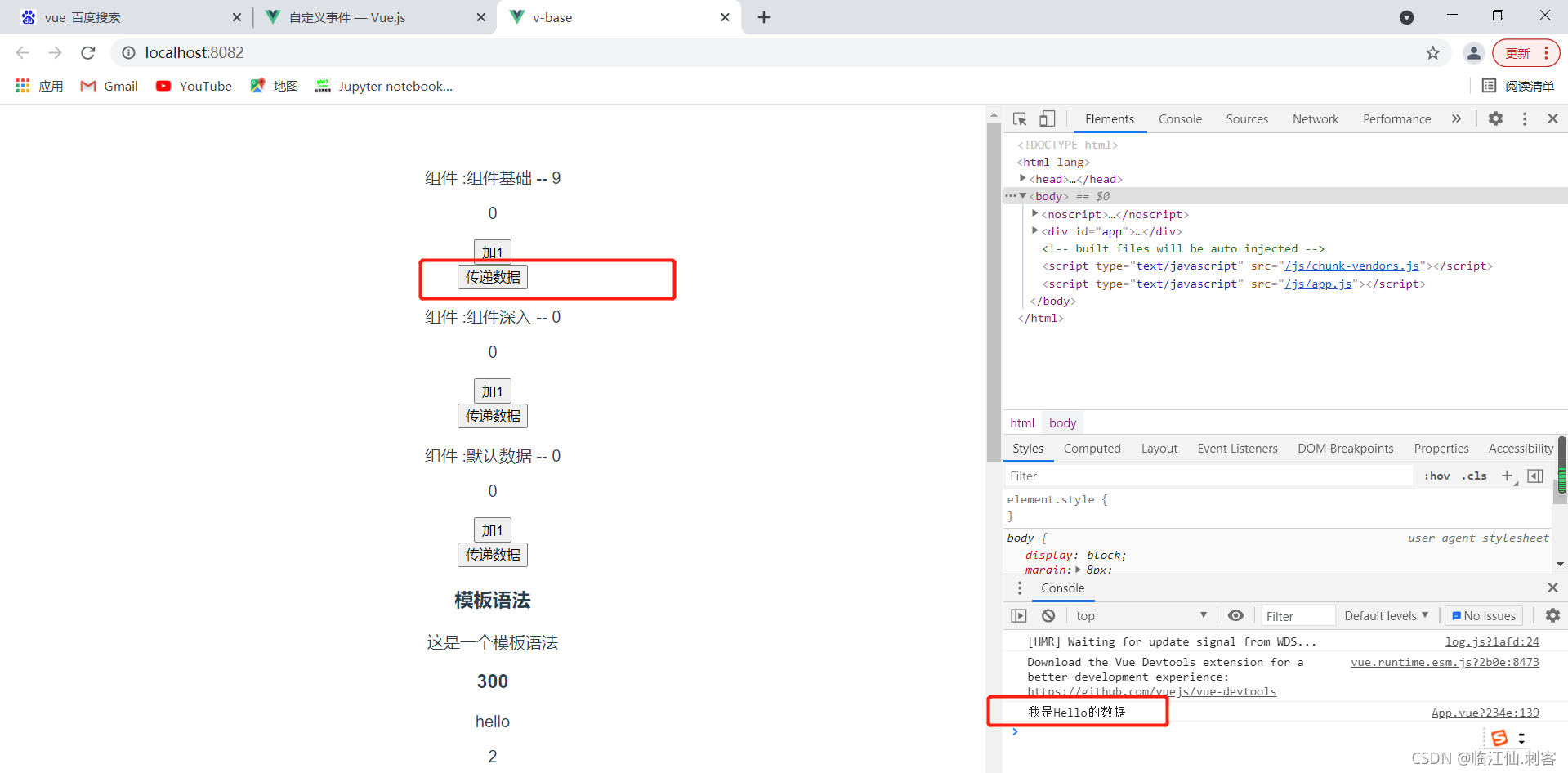Open the Event Listeners tab
Viewport: 1568px width, 773px height.
tap(1237, 449)
